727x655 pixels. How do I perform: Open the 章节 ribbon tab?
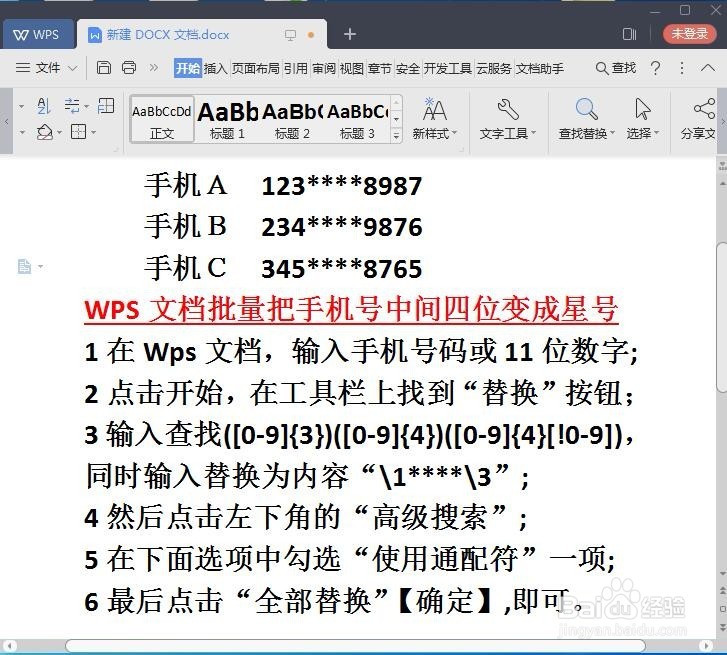(x=379, y=69)
